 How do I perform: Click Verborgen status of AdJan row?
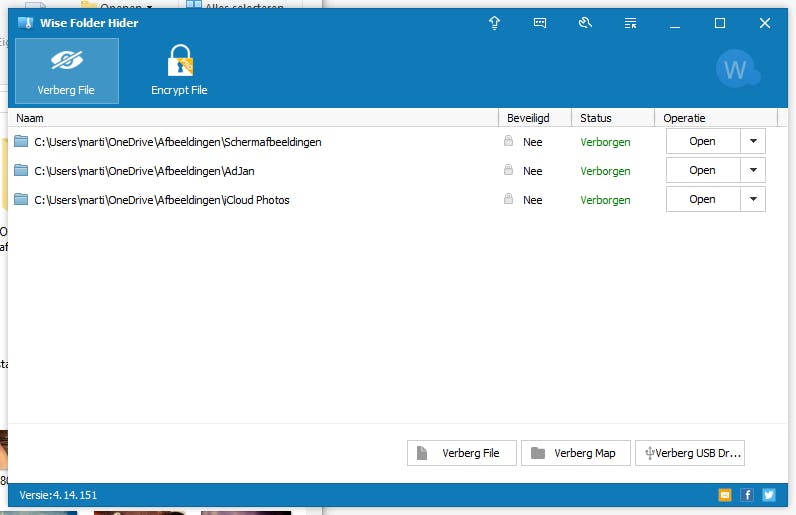click(x=605, y=171)
